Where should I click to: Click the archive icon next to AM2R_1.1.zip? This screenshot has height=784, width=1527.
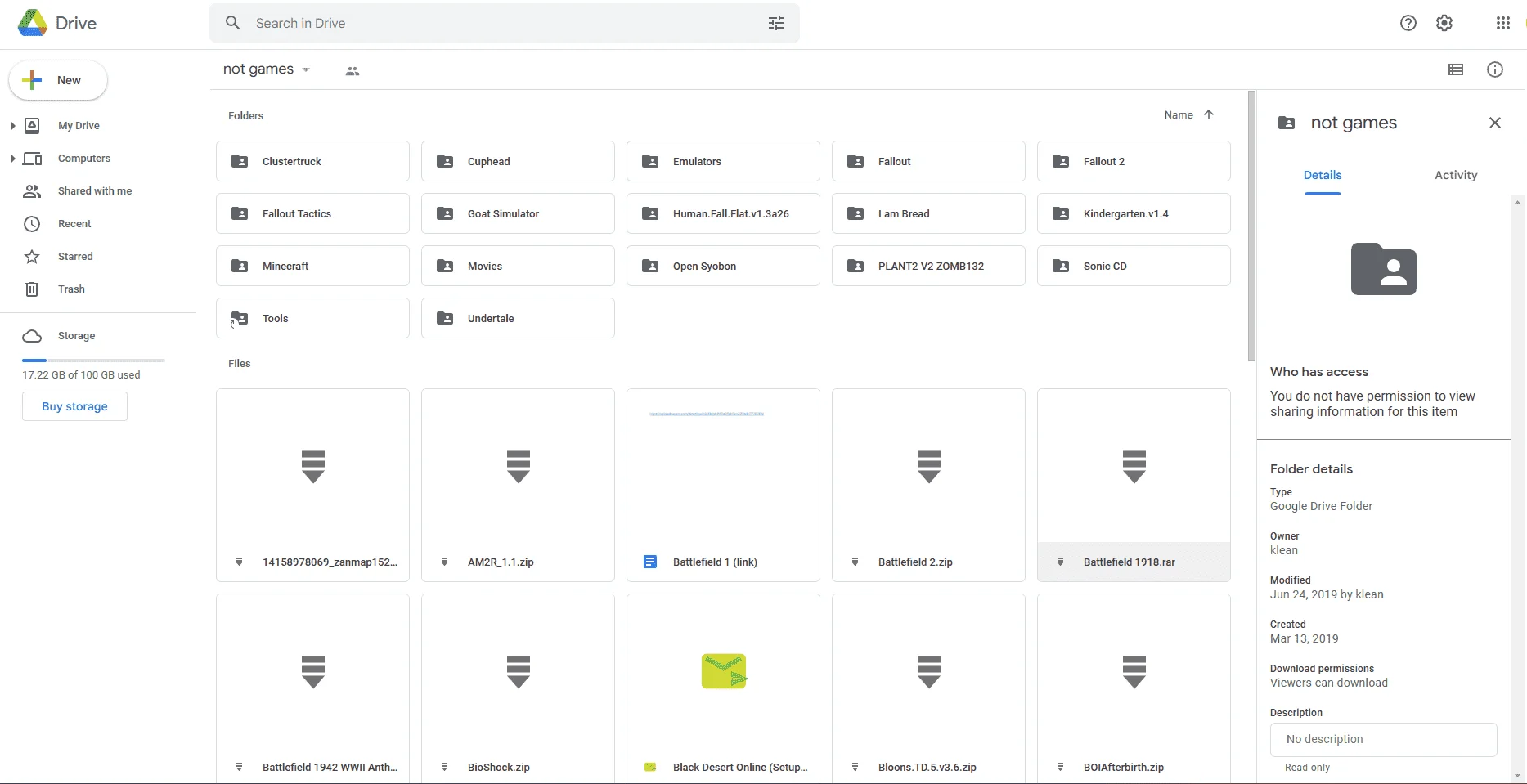pyautogui.click(x=444, y=562)
